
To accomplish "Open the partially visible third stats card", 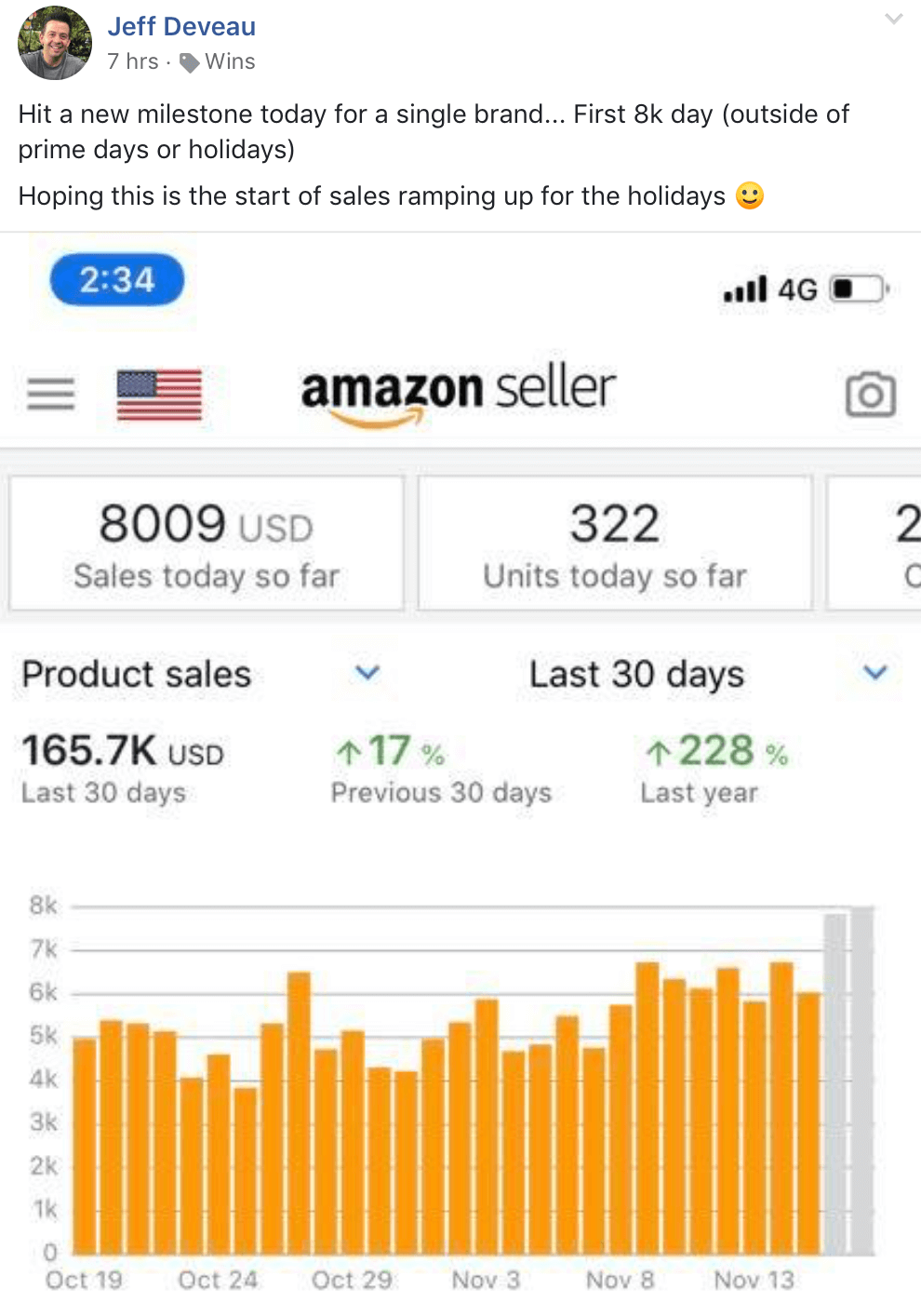I will 874,544.
